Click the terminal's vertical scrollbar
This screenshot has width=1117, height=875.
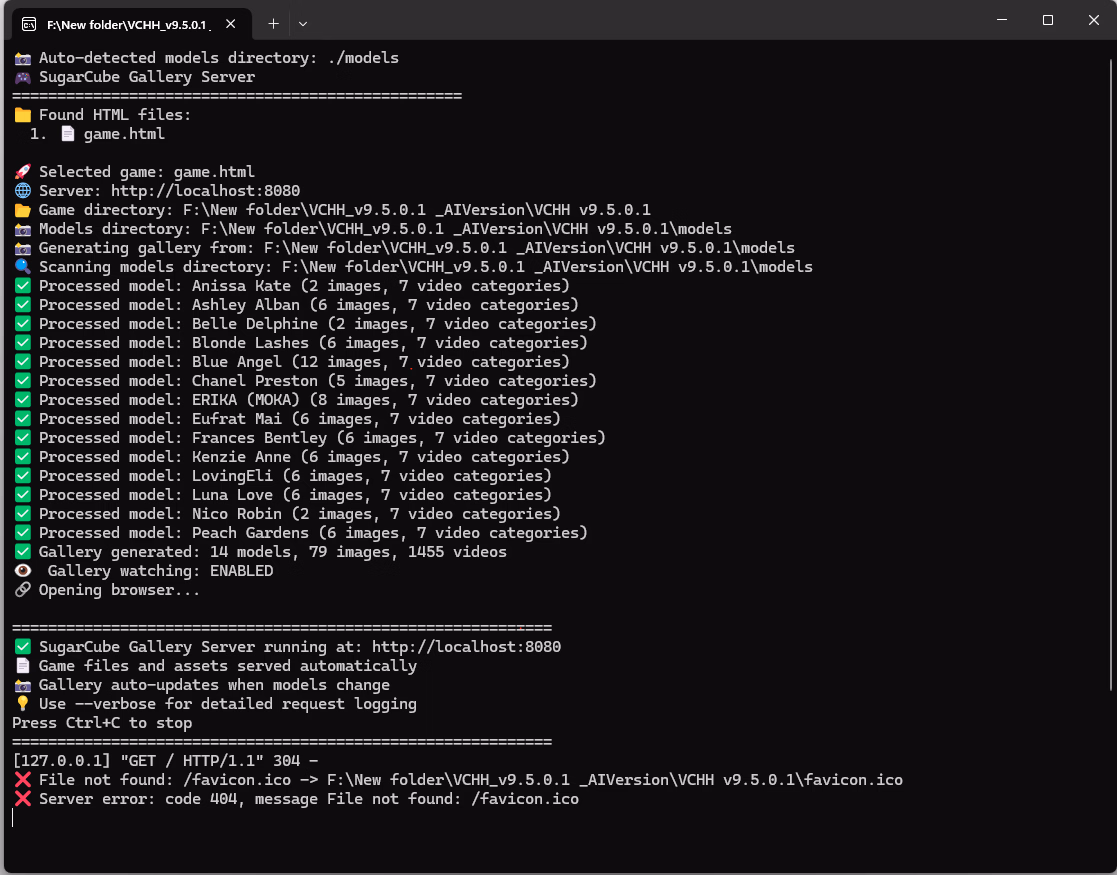(x=1111, y=373)
